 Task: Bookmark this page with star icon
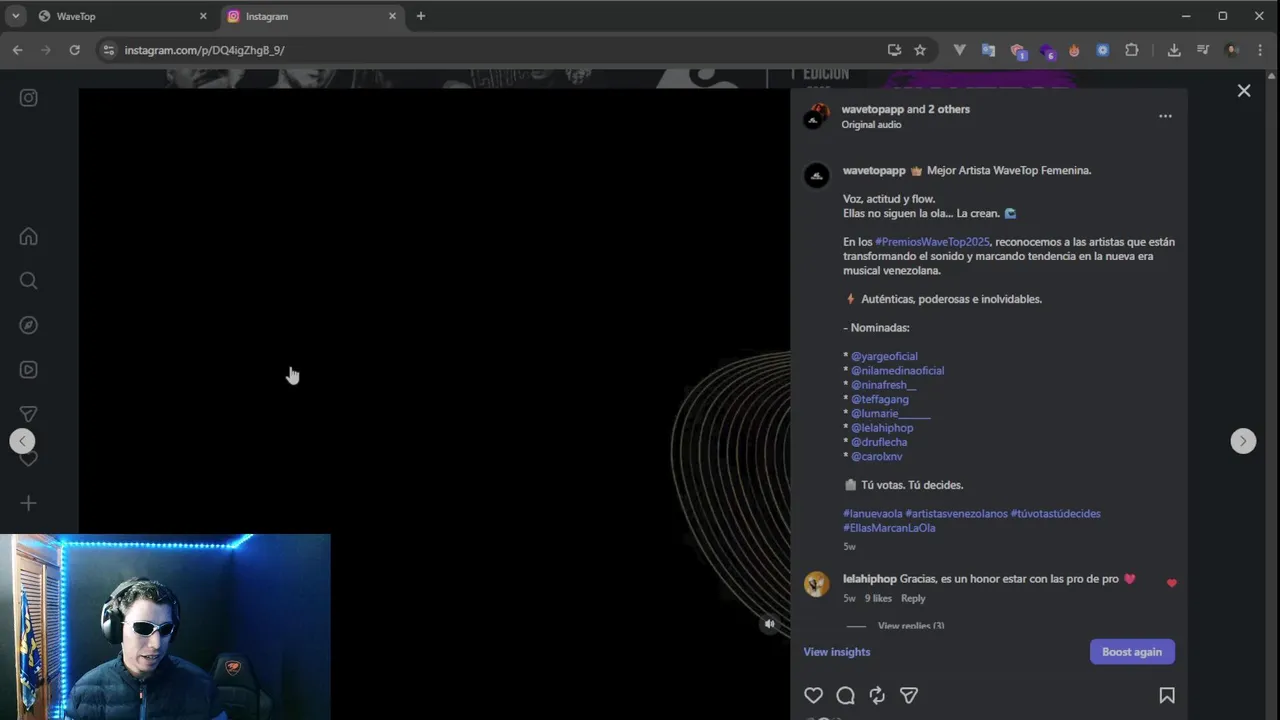920,50
